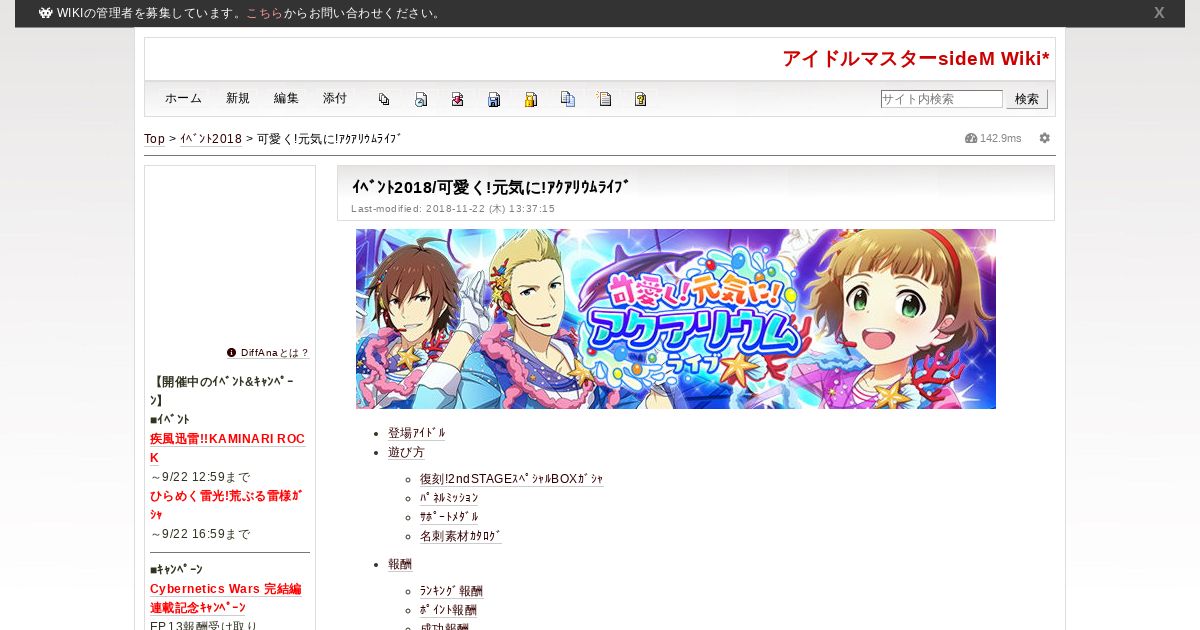Click the copy page icon in toolbar

384,99
